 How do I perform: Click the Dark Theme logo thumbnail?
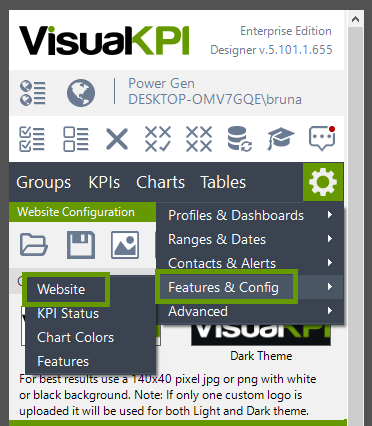click(261, 334)
